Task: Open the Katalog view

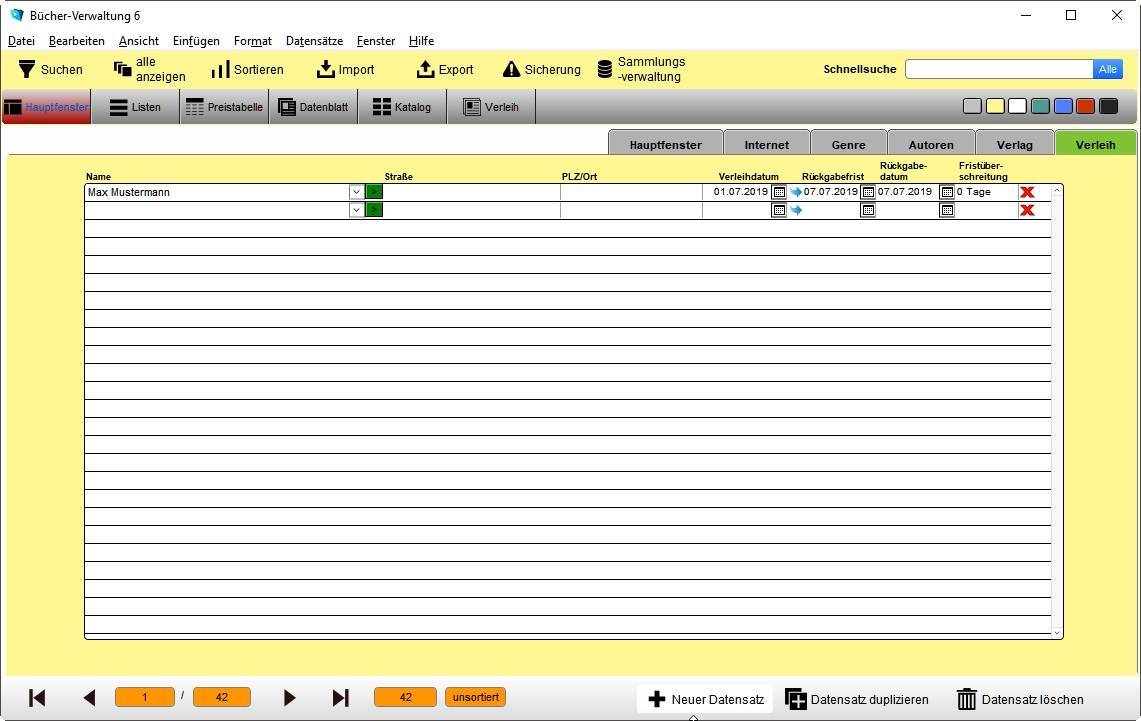Action: tap(402, 107)
